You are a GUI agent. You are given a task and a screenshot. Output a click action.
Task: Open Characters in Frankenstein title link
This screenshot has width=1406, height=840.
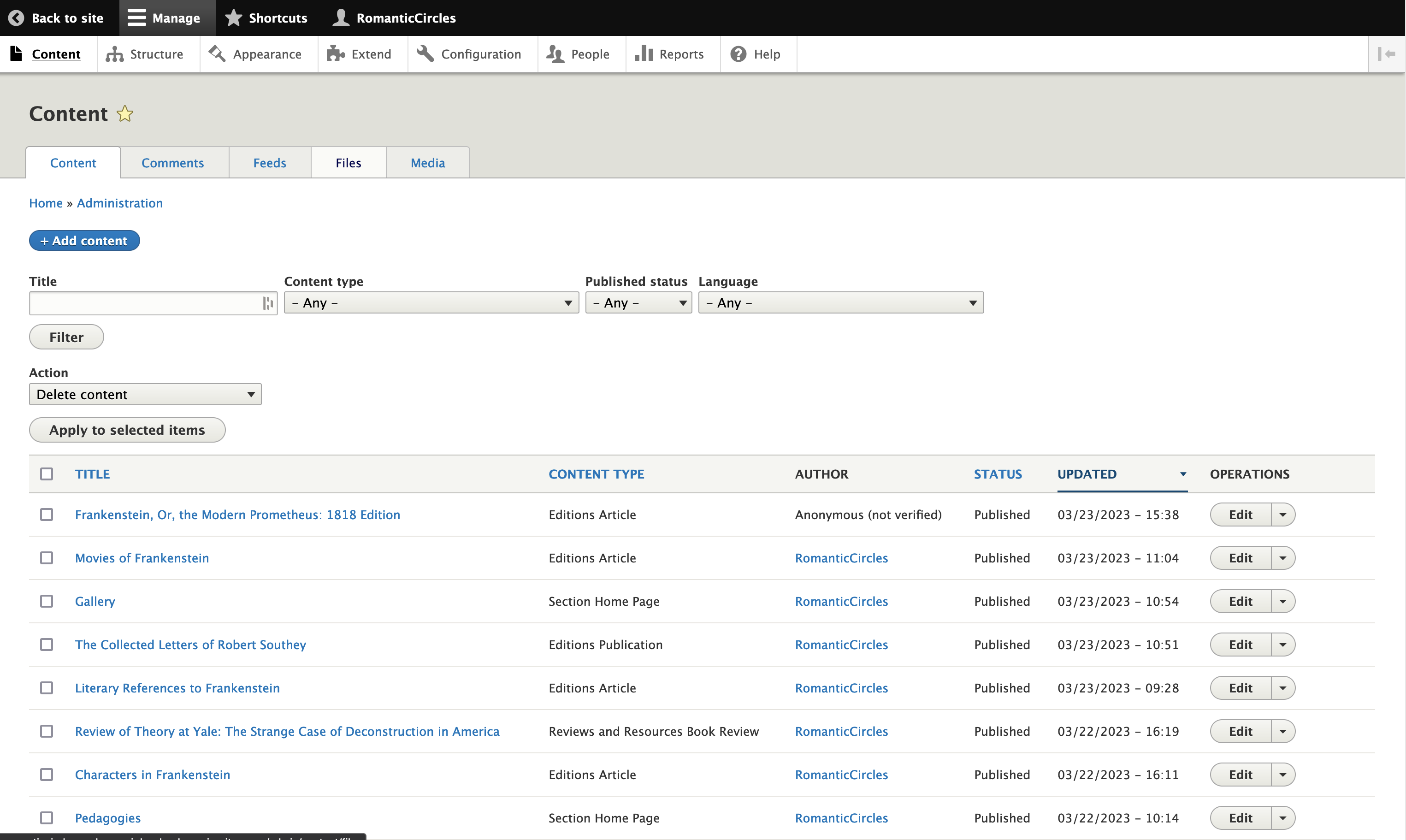(152, 775)
